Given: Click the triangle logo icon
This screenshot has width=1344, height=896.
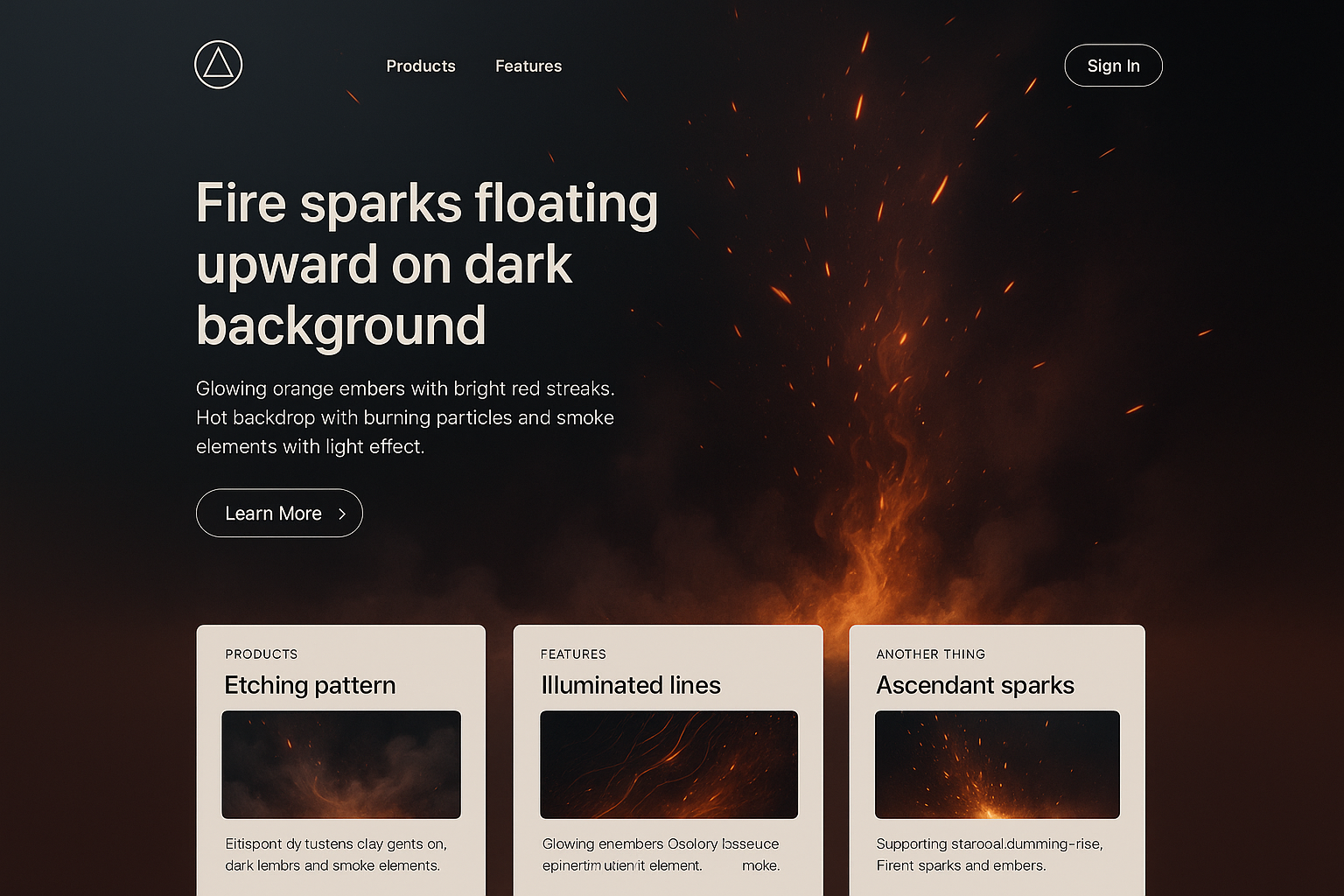Looking at the screenshot, I should pyautogui.click(x=218, y=65).
